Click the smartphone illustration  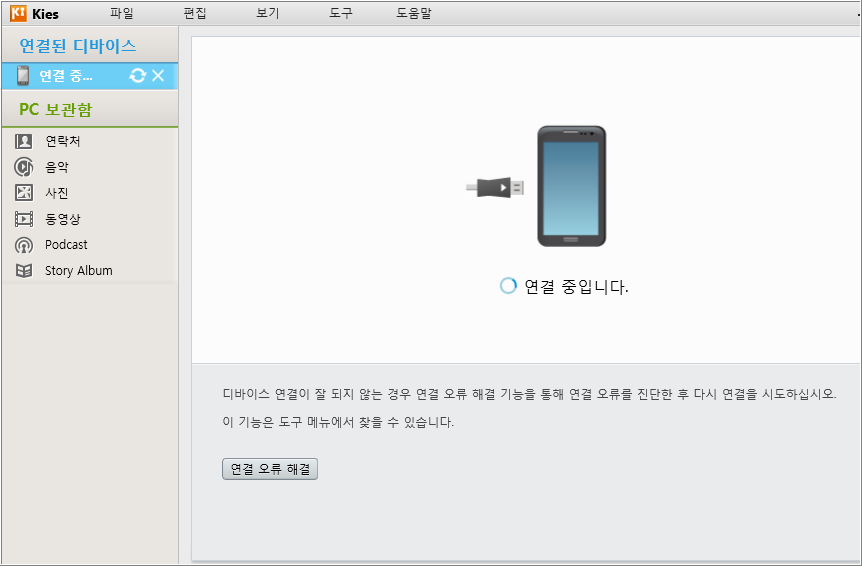click(572, 186)
